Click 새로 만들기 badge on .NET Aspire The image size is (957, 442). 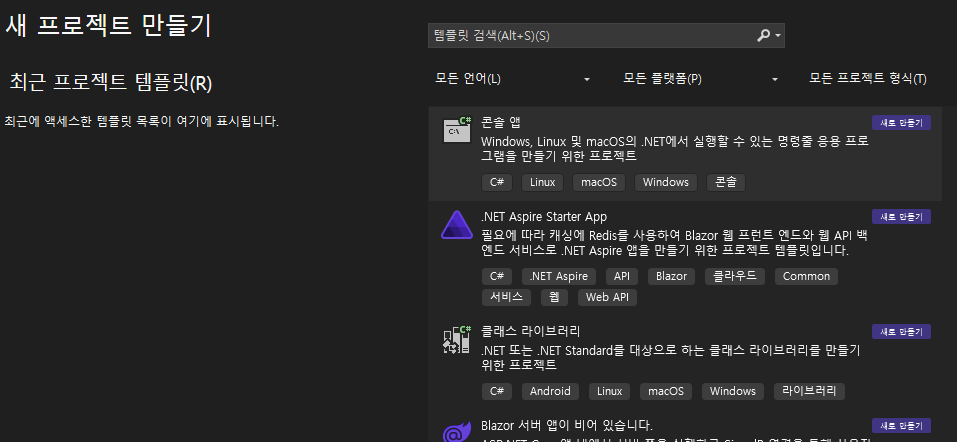901,217
